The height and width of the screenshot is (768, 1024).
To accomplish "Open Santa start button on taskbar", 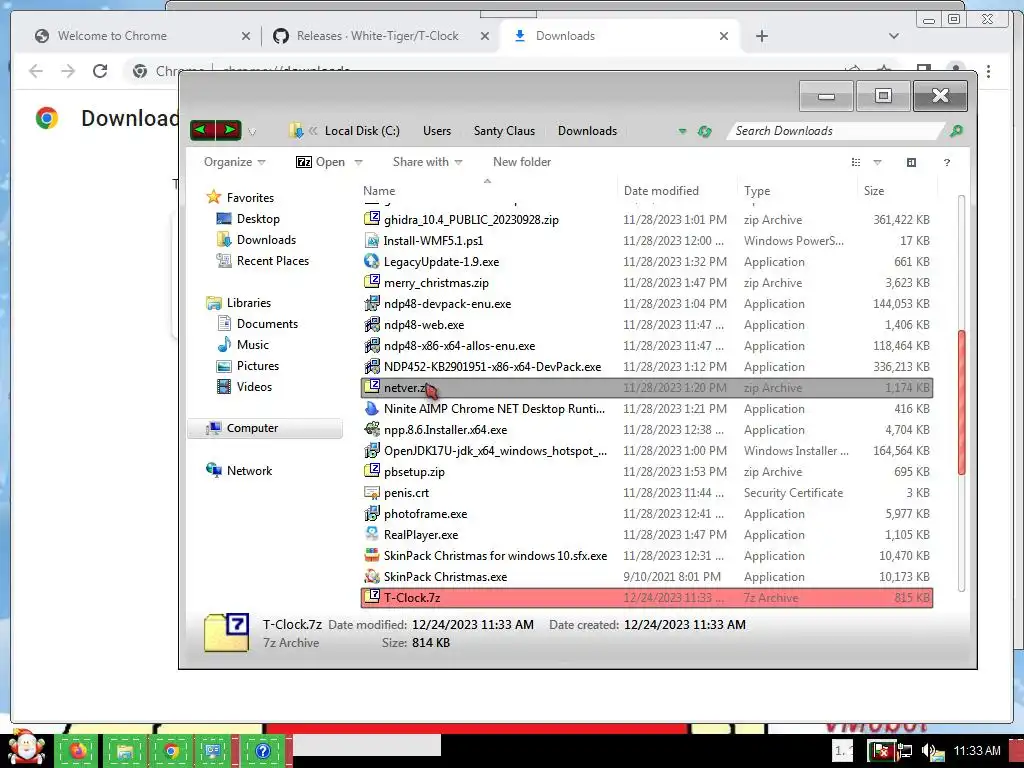I will (x=26, y=747).
